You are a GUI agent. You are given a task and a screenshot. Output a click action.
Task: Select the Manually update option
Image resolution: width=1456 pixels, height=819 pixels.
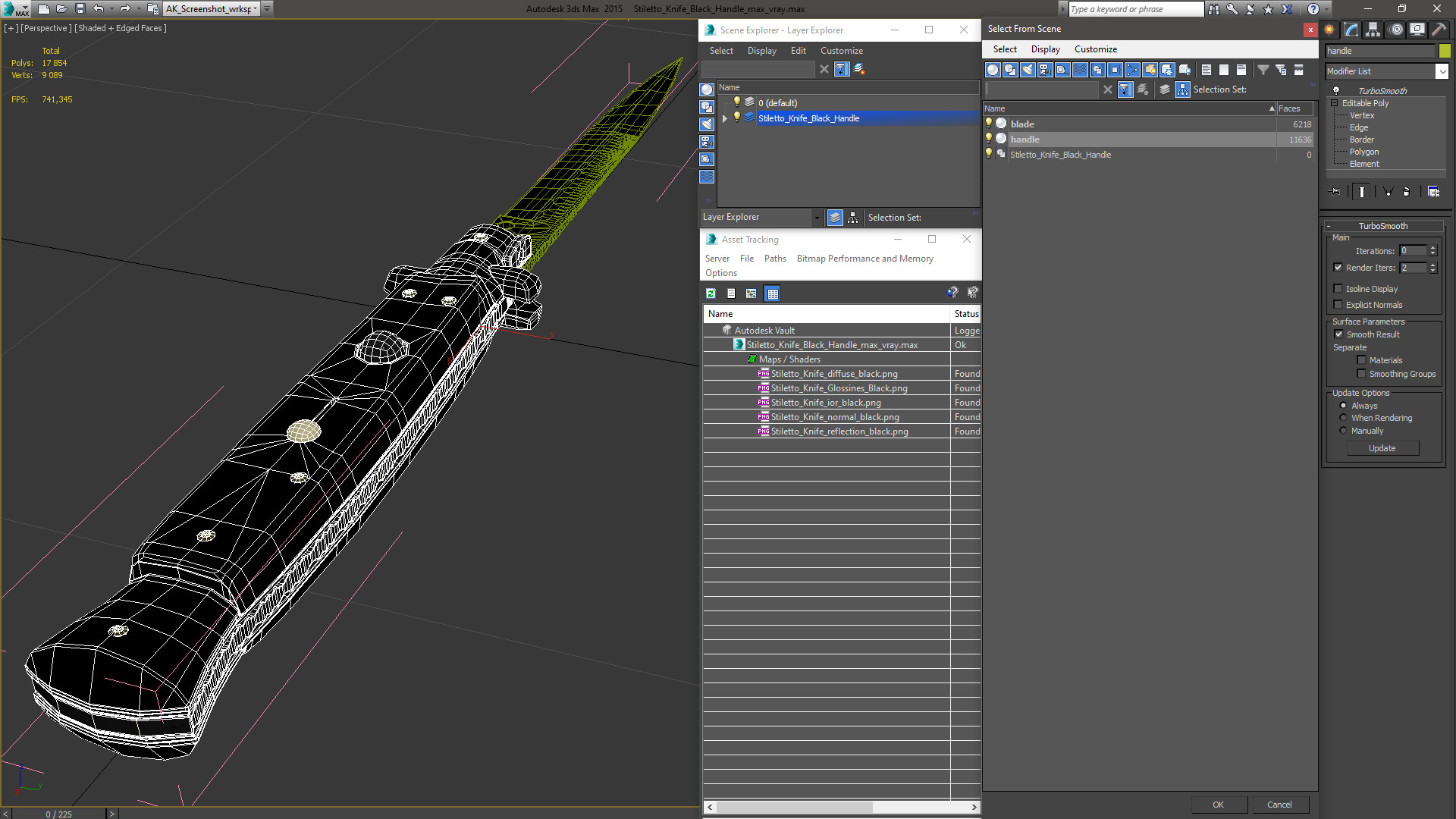click(x=1344, y=431)
